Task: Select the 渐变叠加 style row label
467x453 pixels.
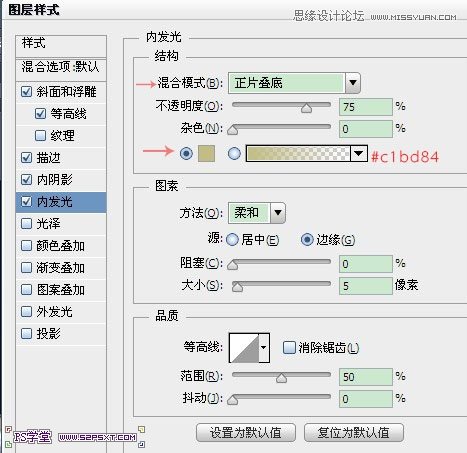Action: 60,267
